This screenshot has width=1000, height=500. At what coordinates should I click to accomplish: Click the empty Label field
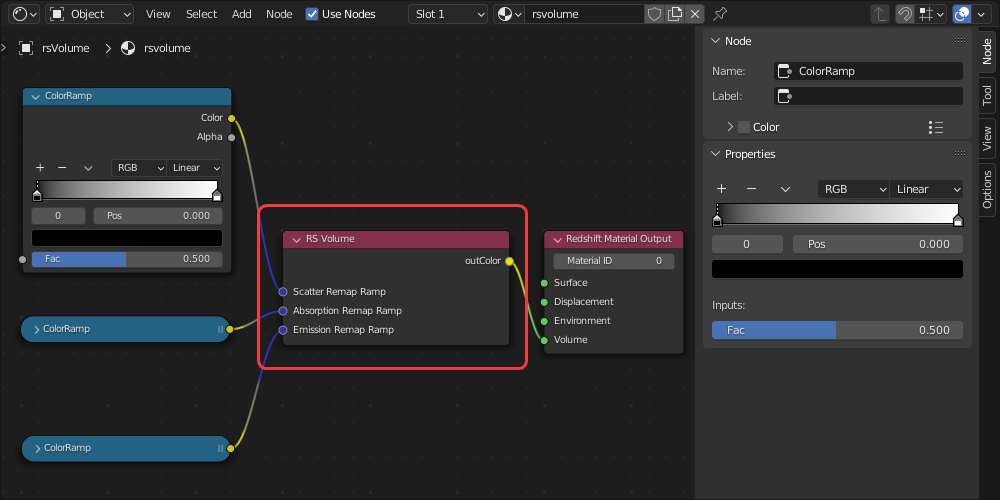click(869, 96)
